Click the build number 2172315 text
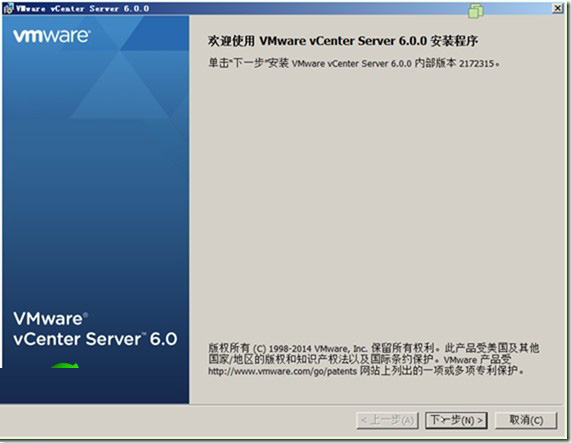Viewport: 571px width, 443px height. pos(476,63)
